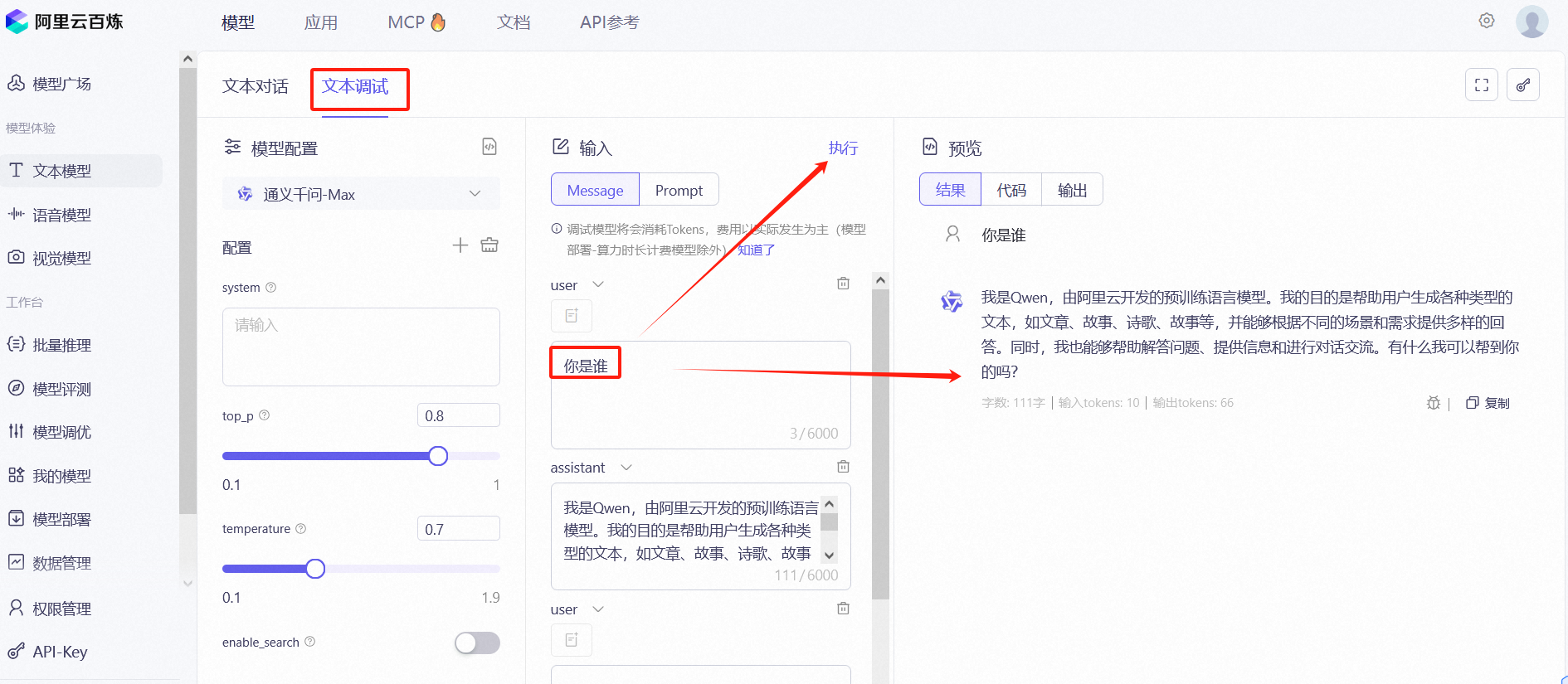Open the API参考 top menu
The height and width of the screenshot is (684, 1568).
[610, 22]
